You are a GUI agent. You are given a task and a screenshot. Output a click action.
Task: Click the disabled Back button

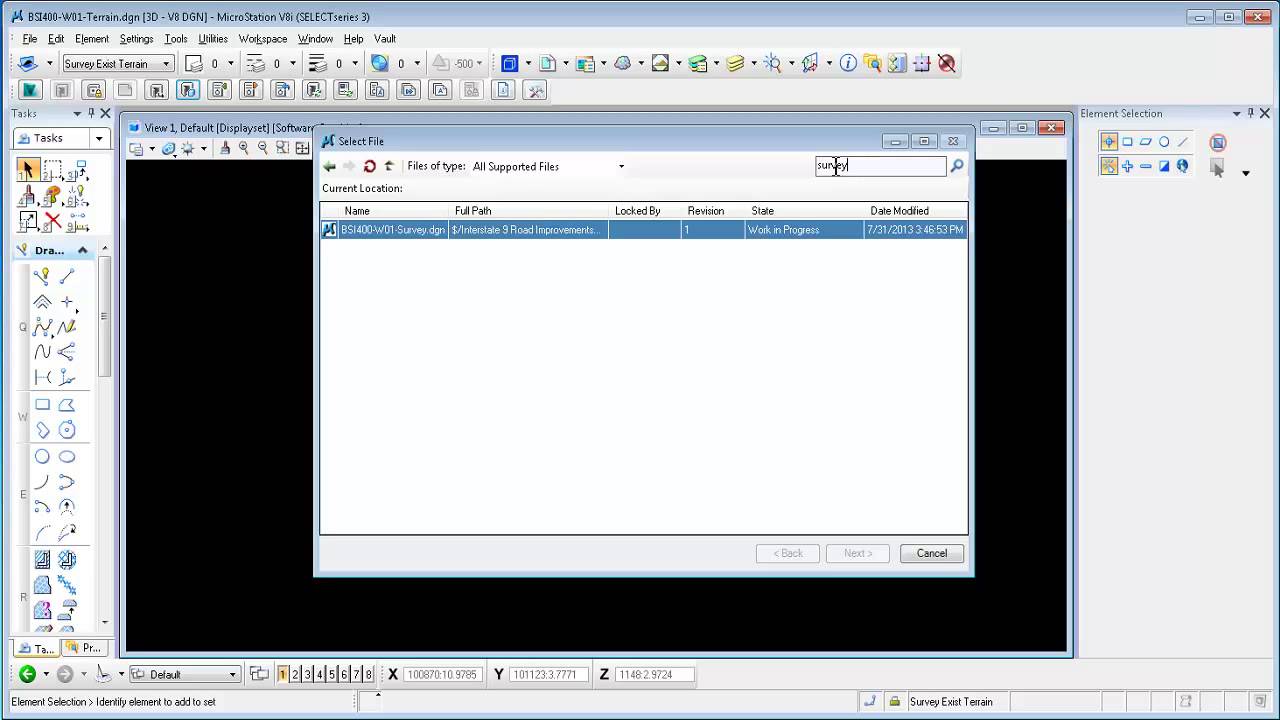(x=787, y=553)
